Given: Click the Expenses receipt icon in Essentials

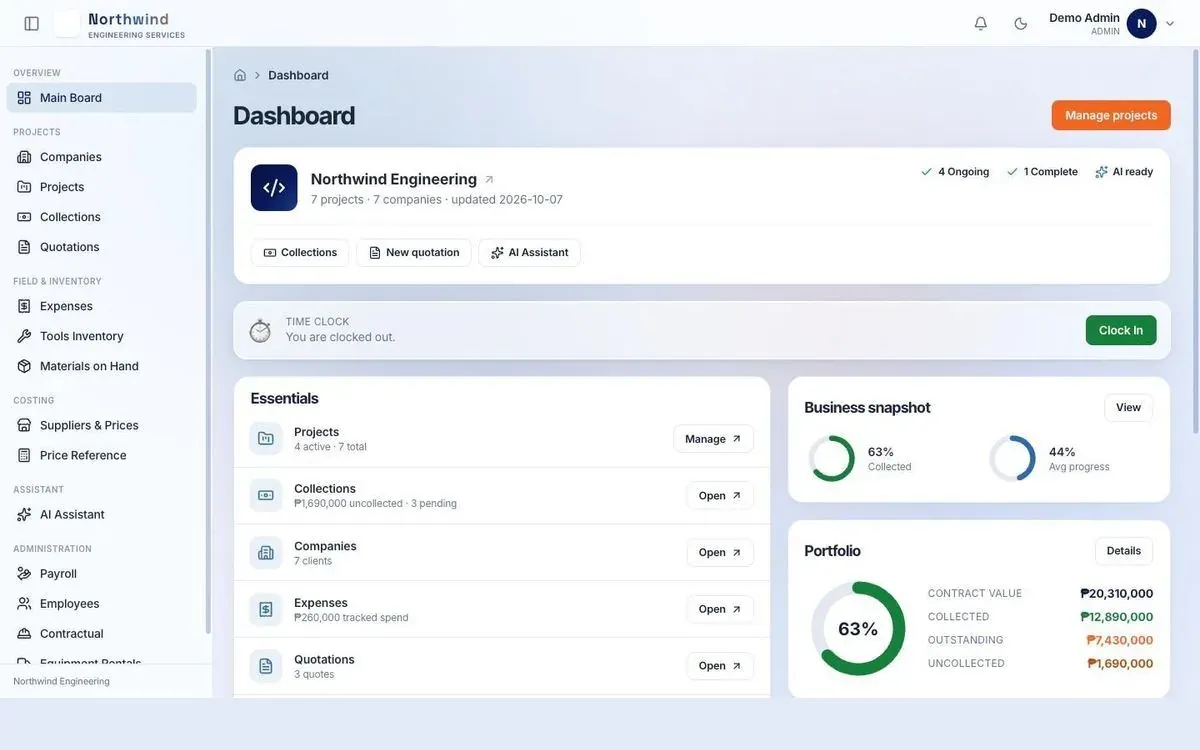Looking at the screenshot, I should click(266, 609).
